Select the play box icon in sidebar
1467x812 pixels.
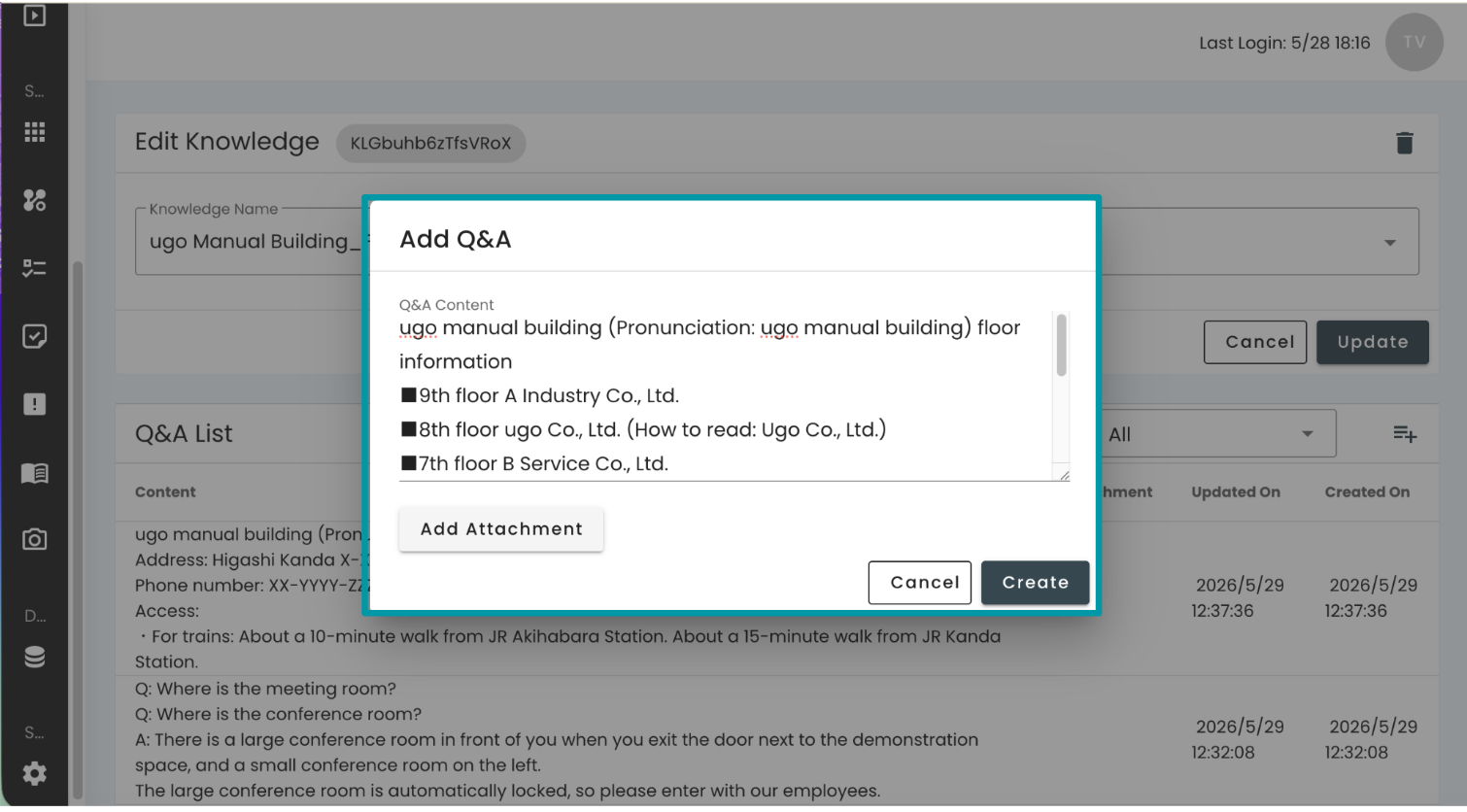(35, 16)
